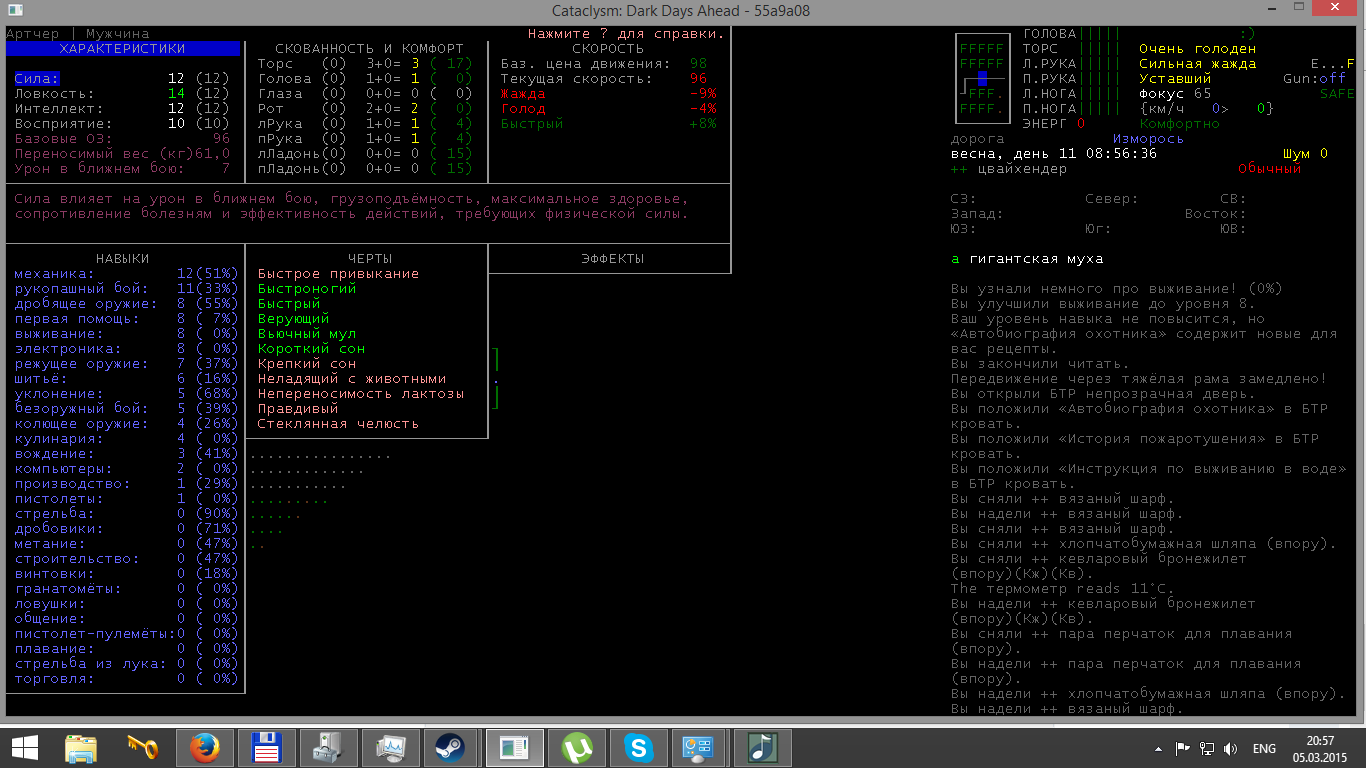
Task: Open uTorrent from the taskbar
Action: coord(577,747)
